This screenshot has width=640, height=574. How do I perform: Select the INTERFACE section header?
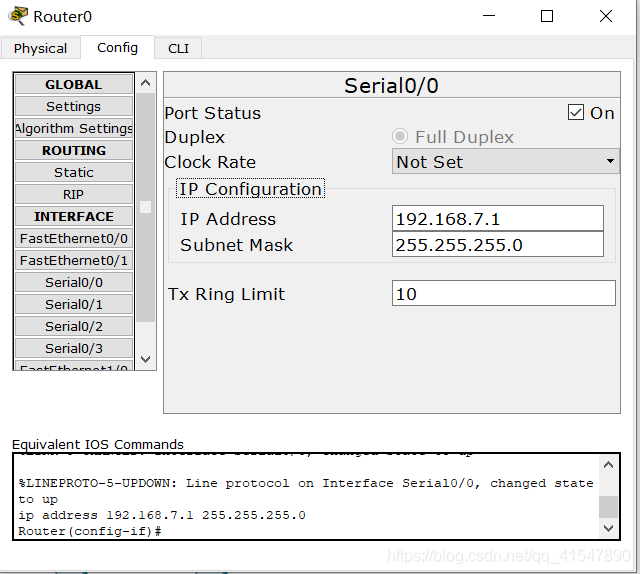[74, 217]
